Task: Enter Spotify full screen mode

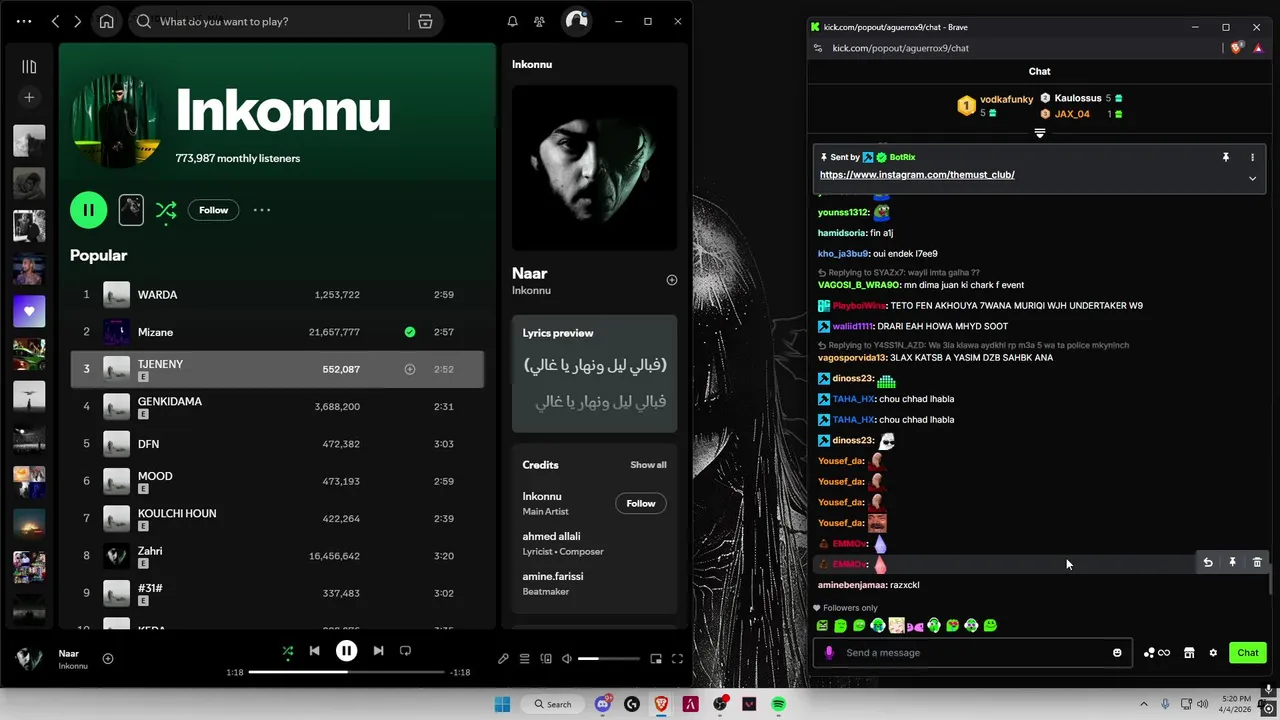Action: click(x=677, y=658)
